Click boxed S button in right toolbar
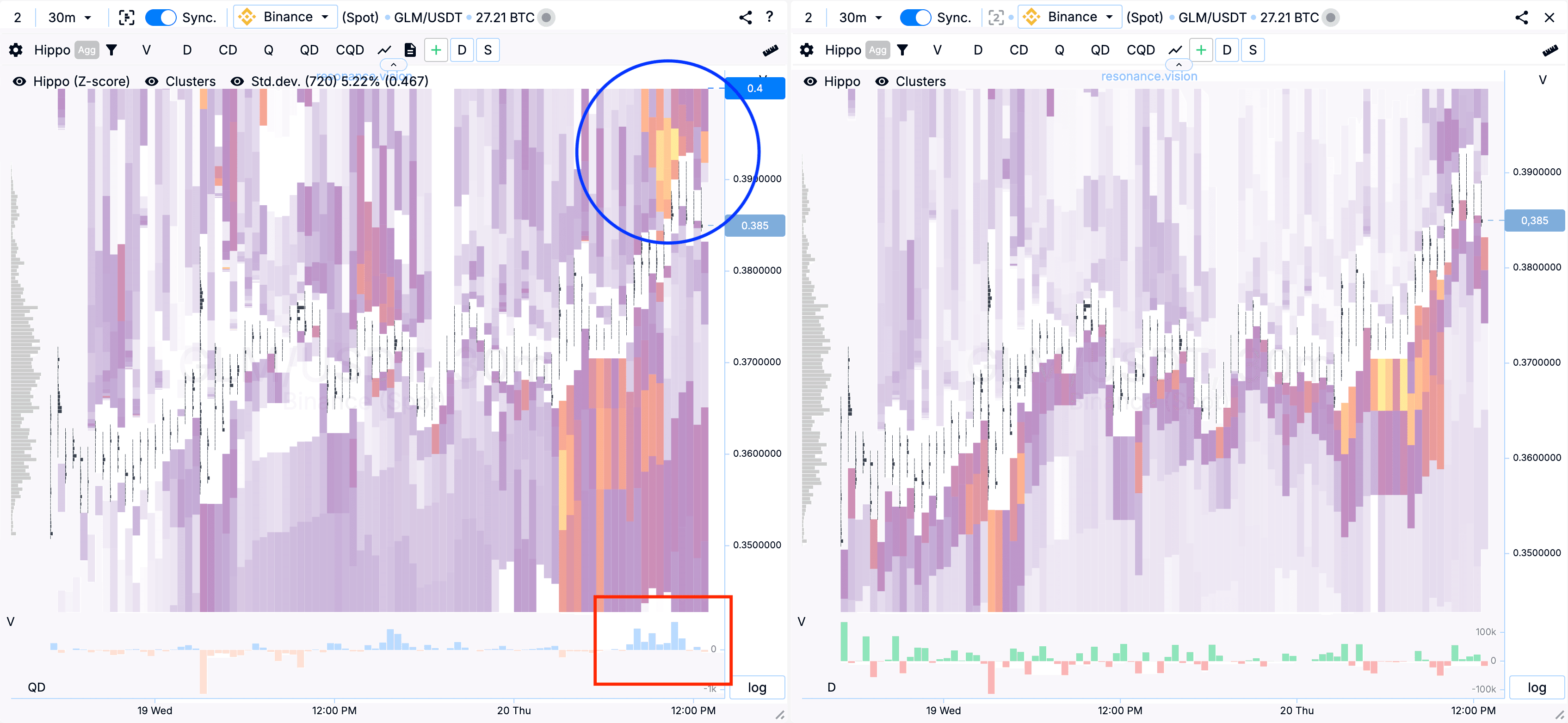 (1253, 50)
